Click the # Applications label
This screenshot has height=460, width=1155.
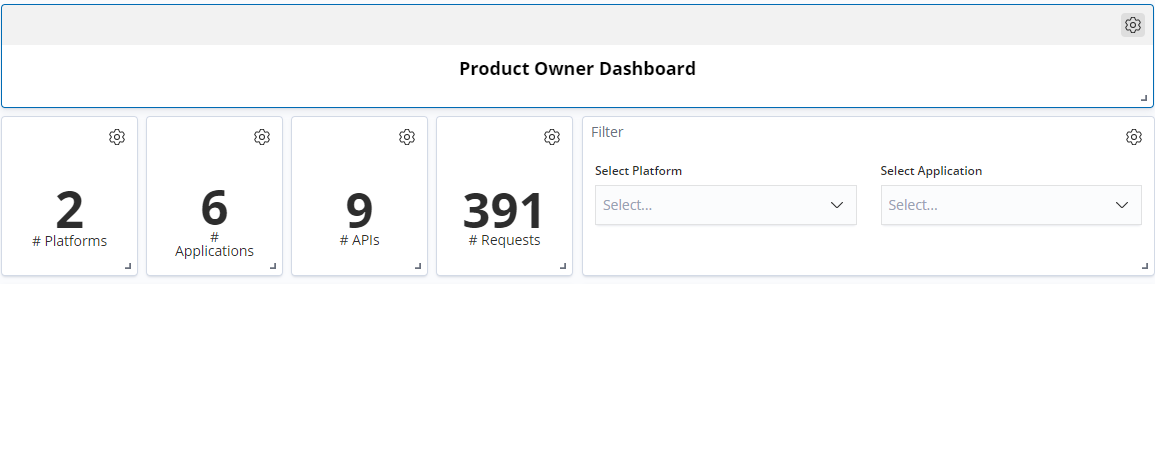click(214, 244)
